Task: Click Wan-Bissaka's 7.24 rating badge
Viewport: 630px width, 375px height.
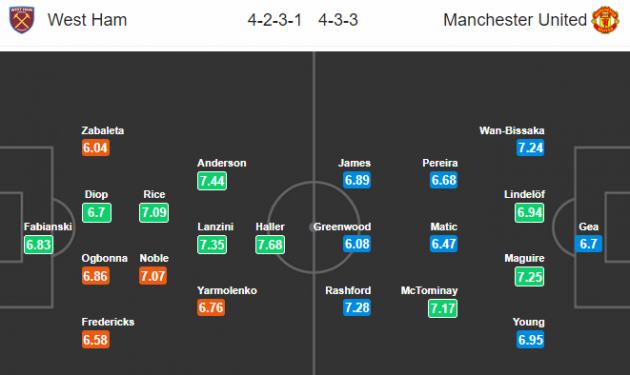Action: (530, 148)
